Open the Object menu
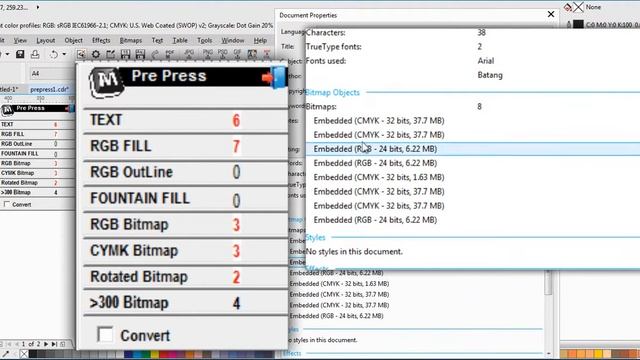This screenshot has width=640, height=360. coord(73,40)
